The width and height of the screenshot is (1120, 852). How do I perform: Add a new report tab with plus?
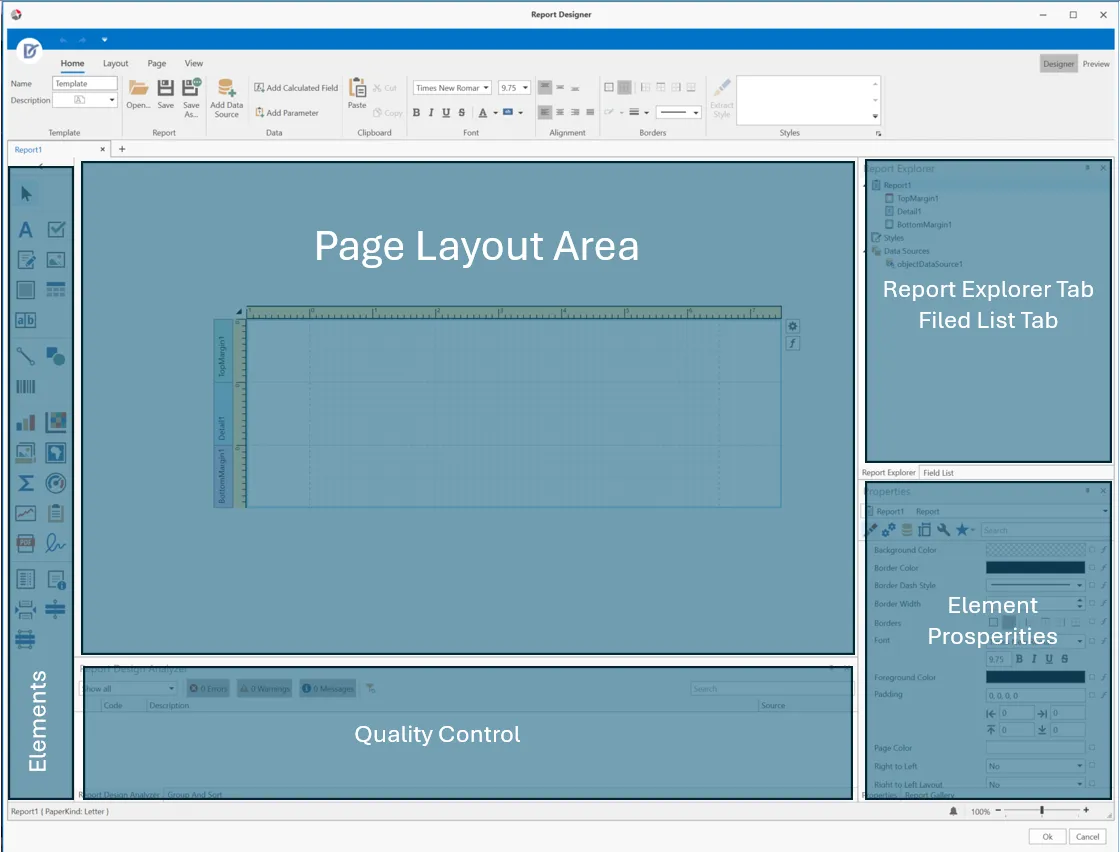122,149
